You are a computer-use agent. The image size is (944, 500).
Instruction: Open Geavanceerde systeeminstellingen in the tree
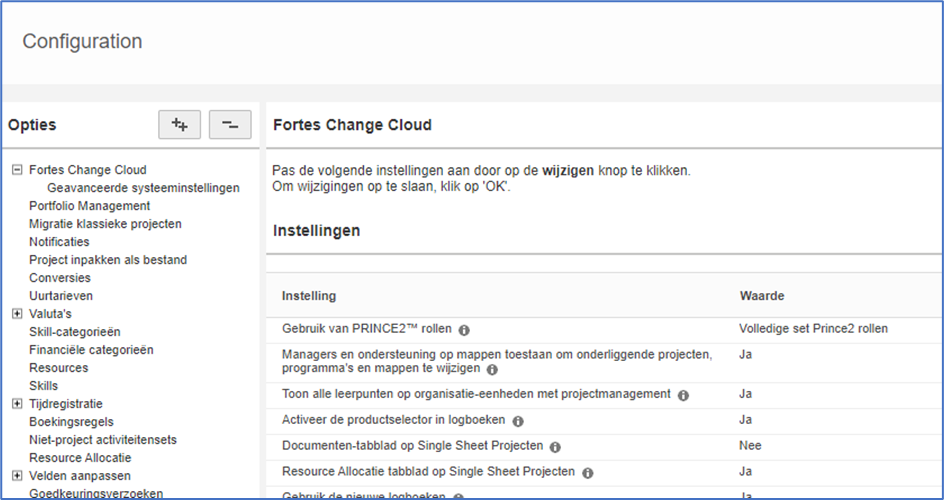tap(143, 188)
